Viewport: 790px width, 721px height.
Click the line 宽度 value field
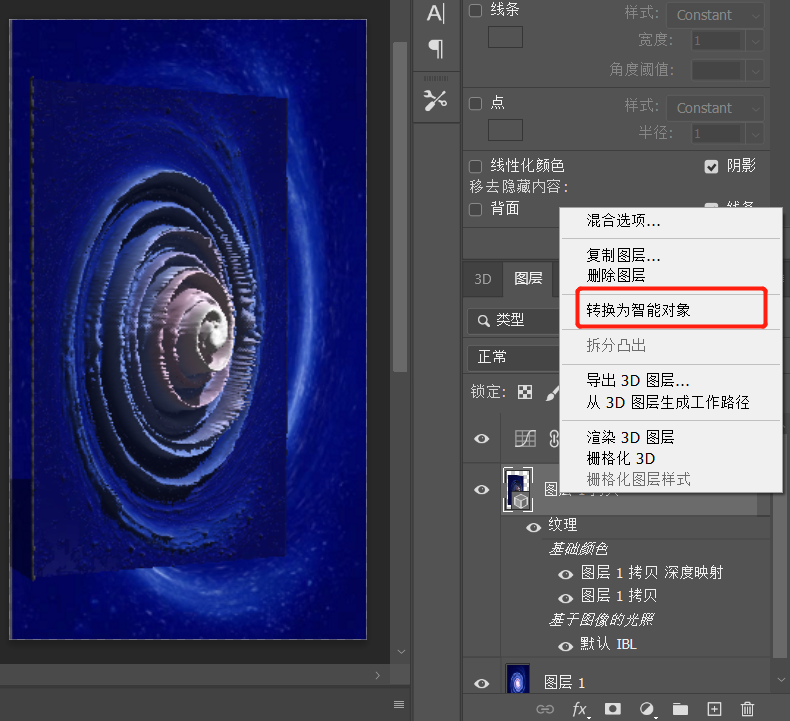tap(718, 41)
